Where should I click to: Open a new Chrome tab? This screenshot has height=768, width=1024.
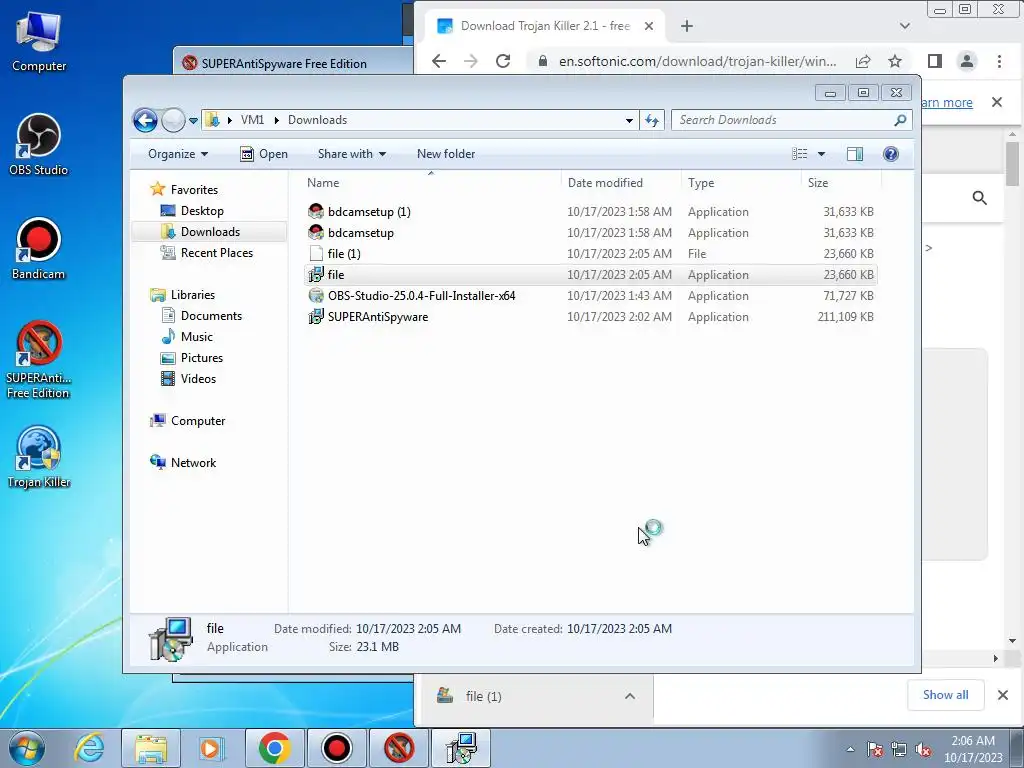[x=686, y=26]
